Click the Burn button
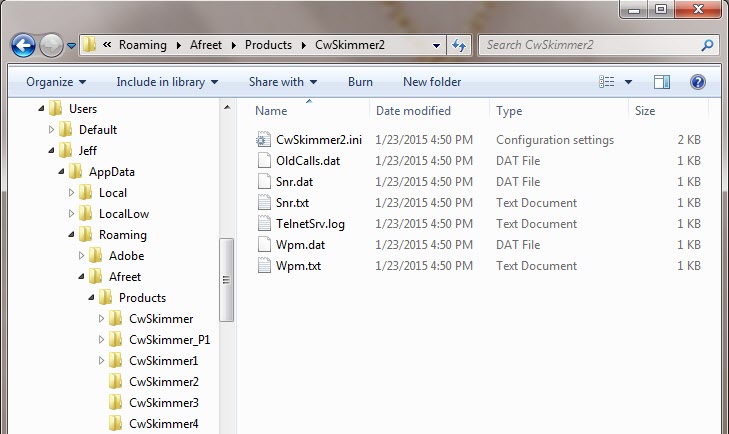The image size is (729, 434). [360, 82]
